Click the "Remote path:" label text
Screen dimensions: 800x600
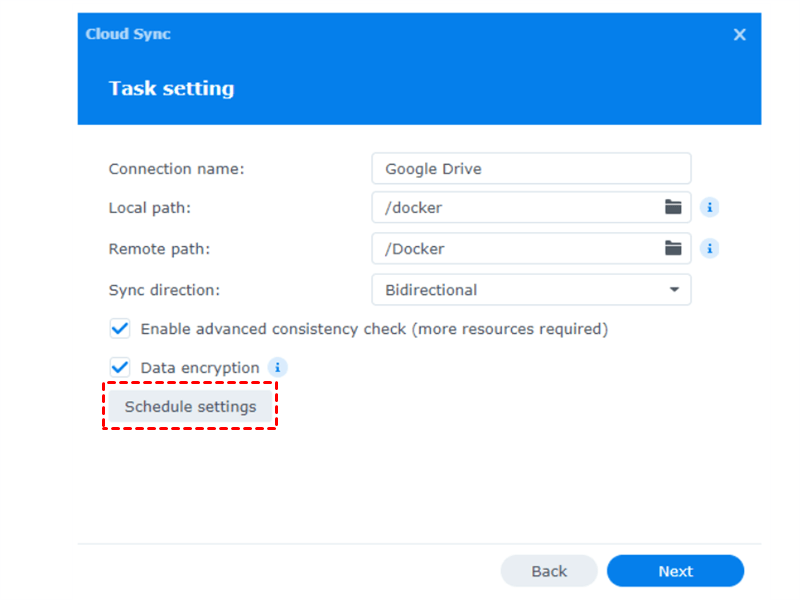click(159, 249)
